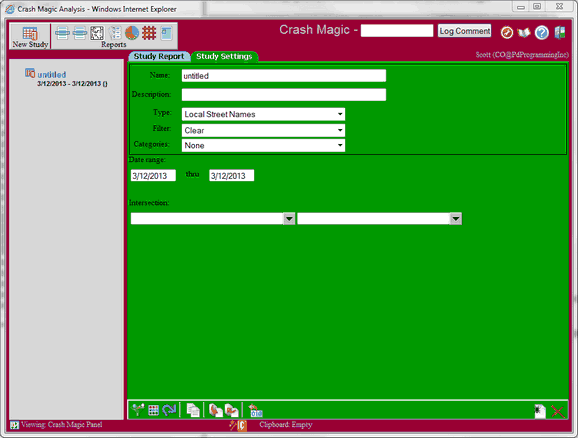Open the open-book manual icon
This screenshot has height=438, width=578.
524,33
